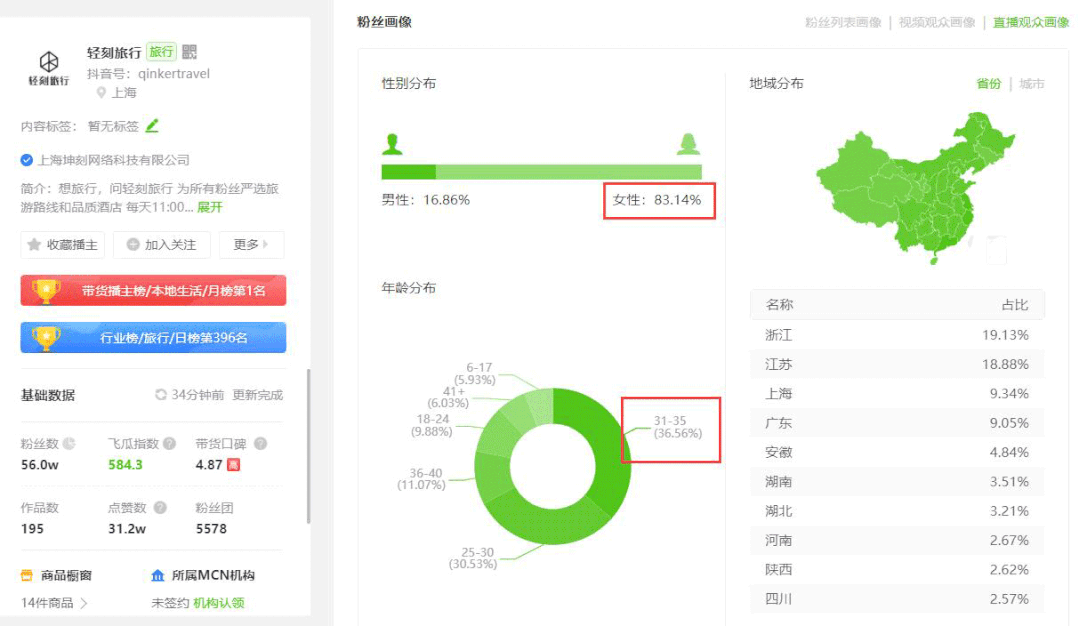
Task: Open the 带货播主榜 monthly rank banner
Action: (153, 290)
